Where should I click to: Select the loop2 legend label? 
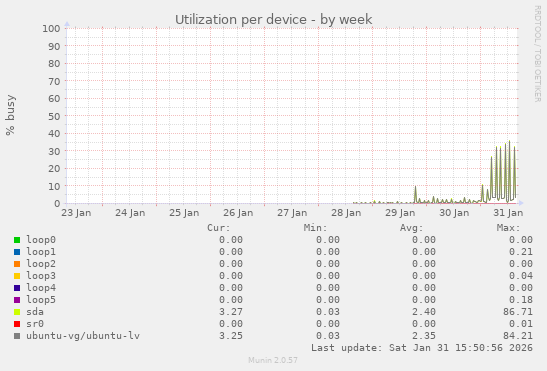(x=41, y=264)
